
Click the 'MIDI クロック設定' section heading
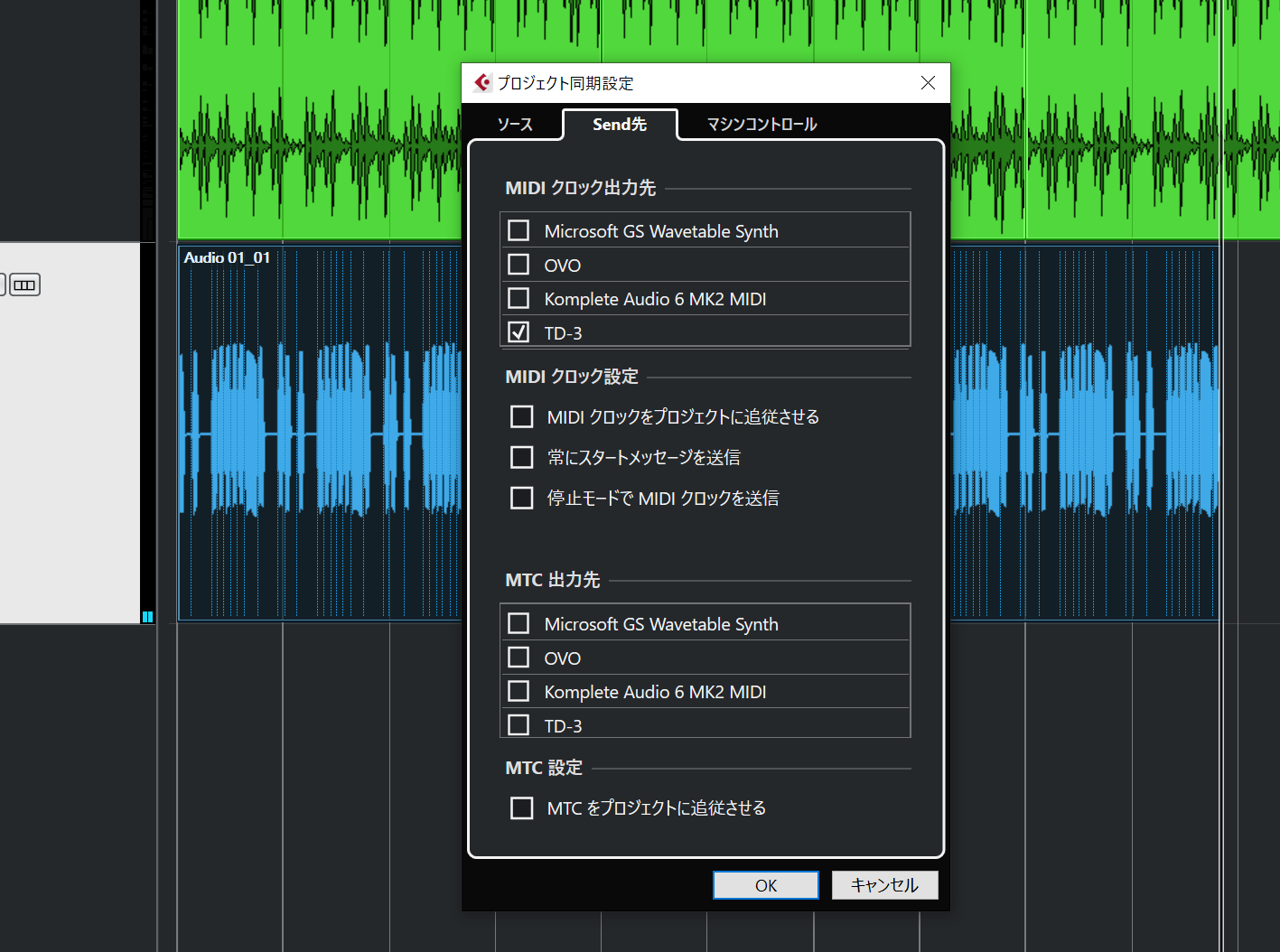[572, 377]
